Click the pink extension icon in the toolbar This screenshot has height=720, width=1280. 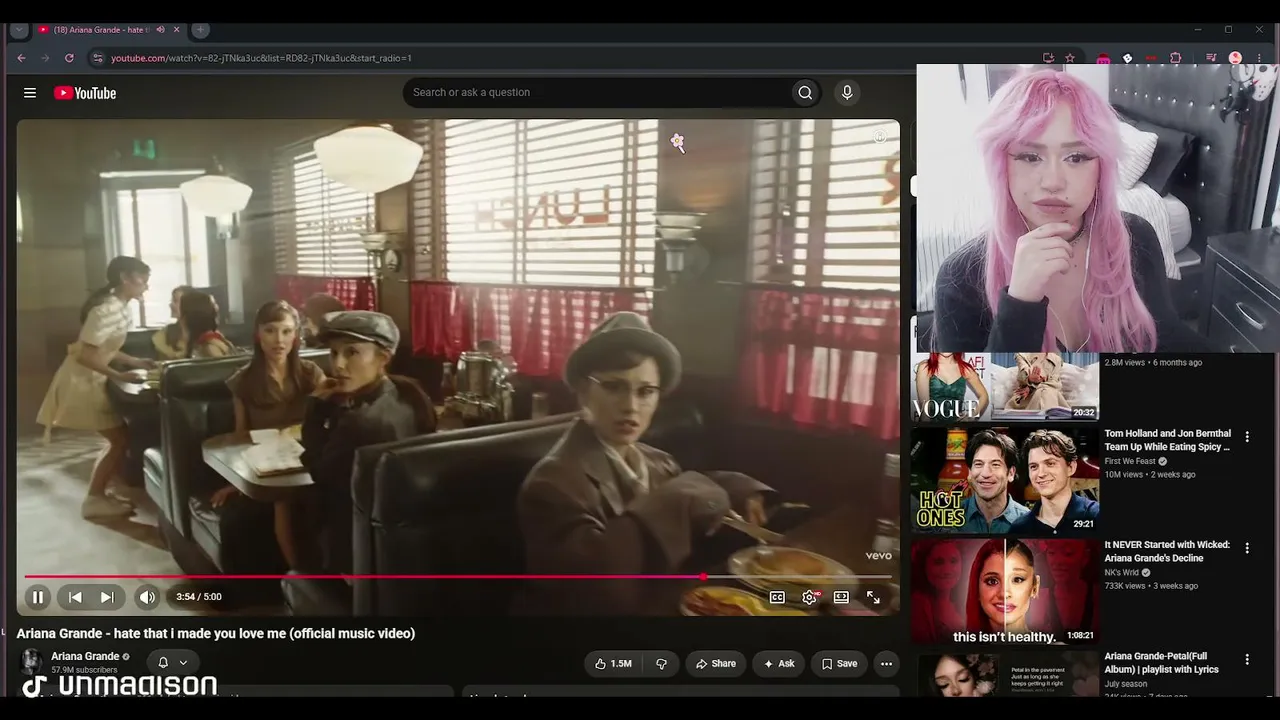click(x=1103, y=58)
